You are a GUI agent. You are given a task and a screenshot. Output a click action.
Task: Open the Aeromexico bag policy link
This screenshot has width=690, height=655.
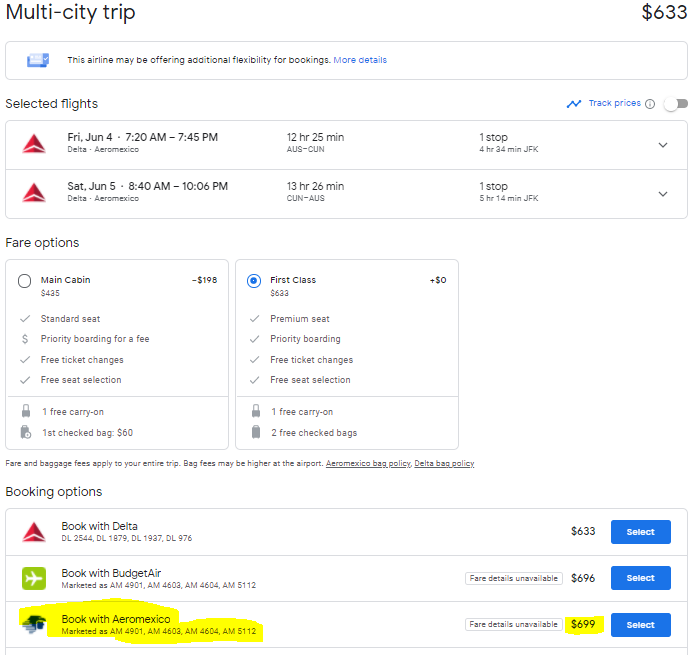click(368, 464)
